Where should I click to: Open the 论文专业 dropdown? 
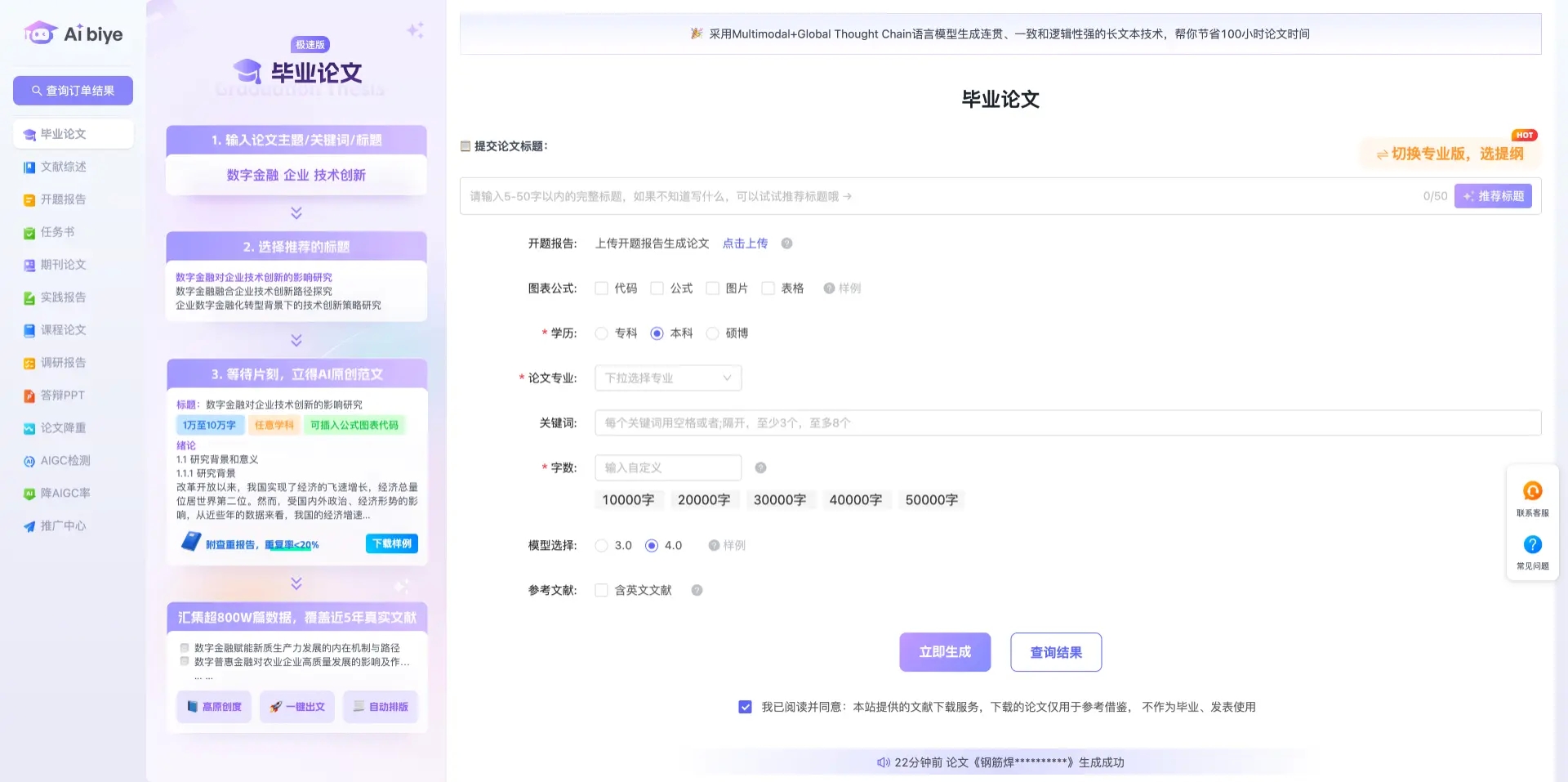coord(667,378)
